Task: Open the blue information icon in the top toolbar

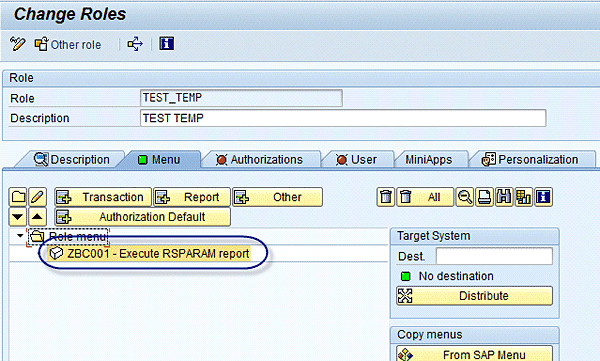Action: coord(166,44)
